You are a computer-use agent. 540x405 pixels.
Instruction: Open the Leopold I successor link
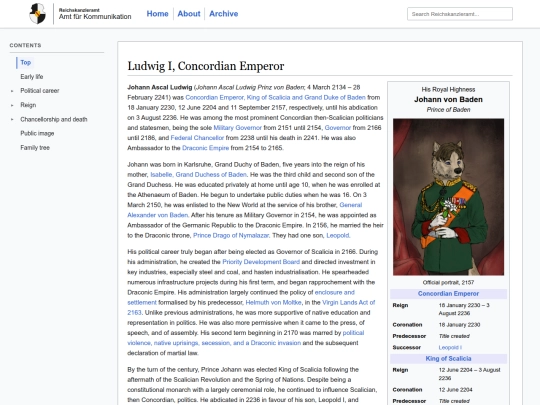click(x=450, y=347)
